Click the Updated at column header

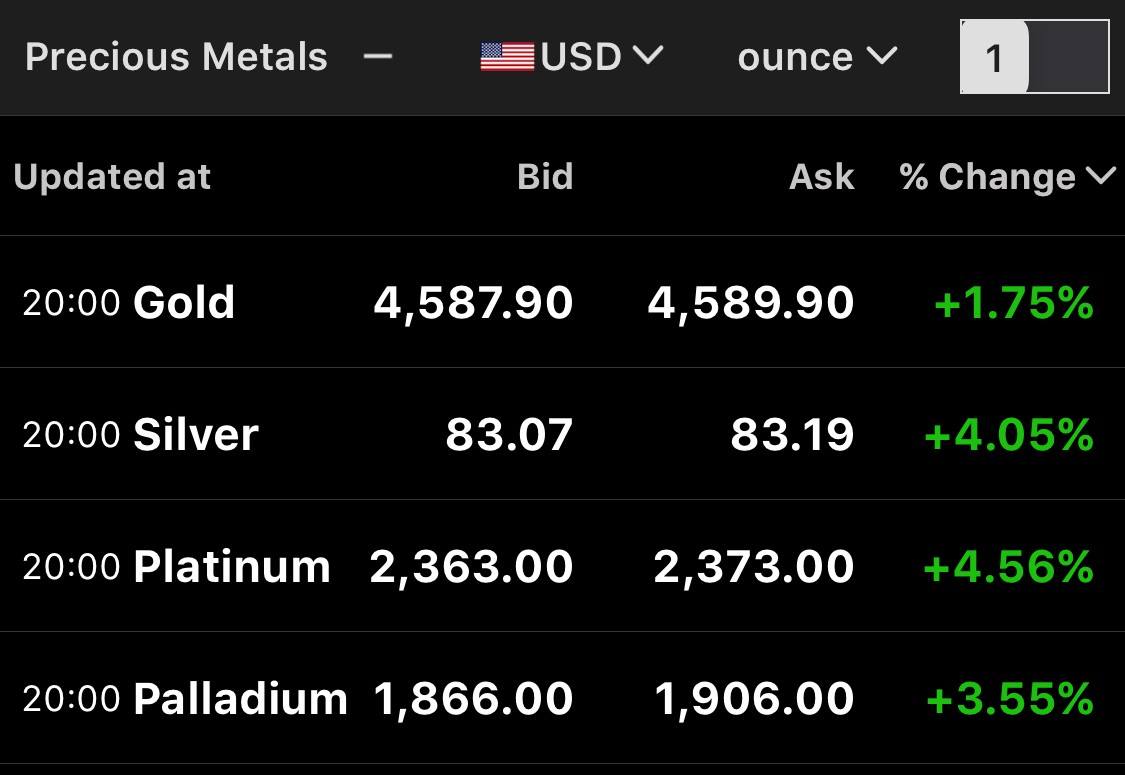pos(112,177)
